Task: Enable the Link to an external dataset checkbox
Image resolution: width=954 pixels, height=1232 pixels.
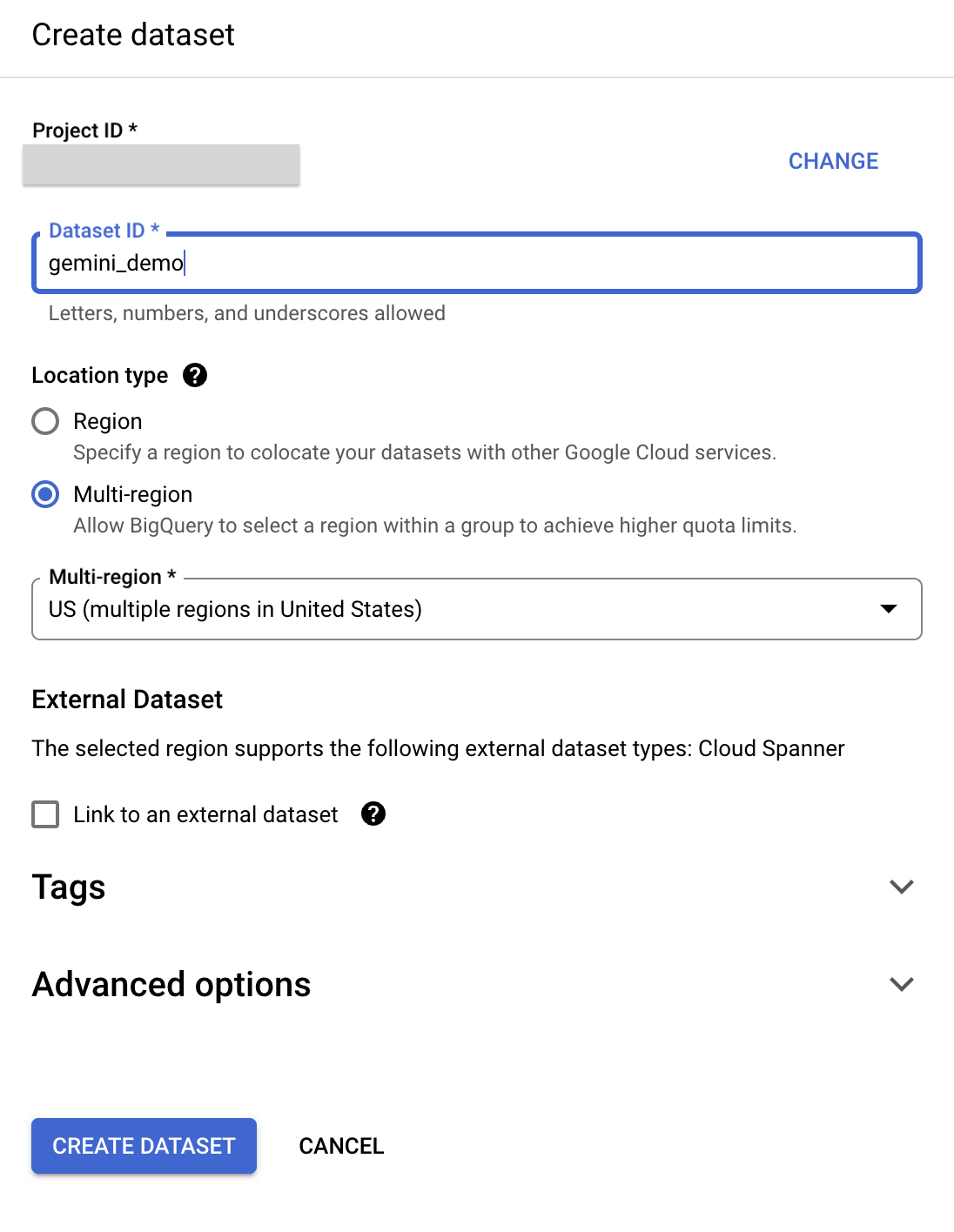Action: pyautogui.click(x=45, y=814)
